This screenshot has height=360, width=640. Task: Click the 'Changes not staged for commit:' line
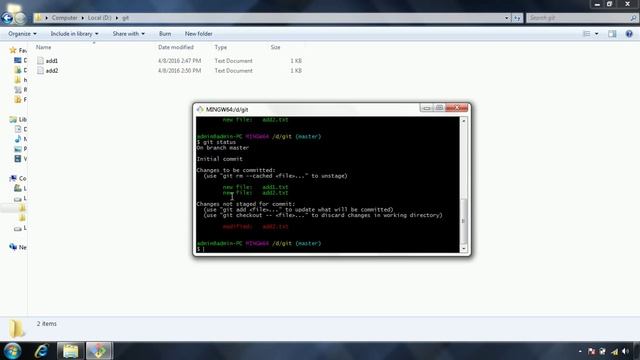pos(246,204)
